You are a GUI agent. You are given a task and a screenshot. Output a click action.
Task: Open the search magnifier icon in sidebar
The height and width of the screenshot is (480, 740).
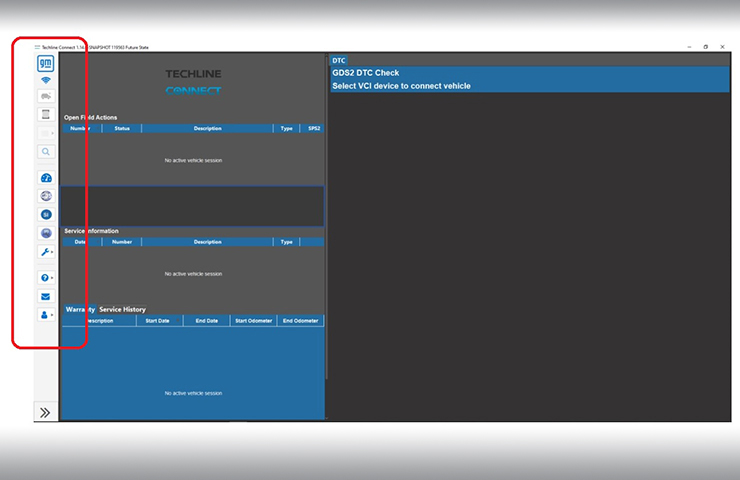[46, 152]
